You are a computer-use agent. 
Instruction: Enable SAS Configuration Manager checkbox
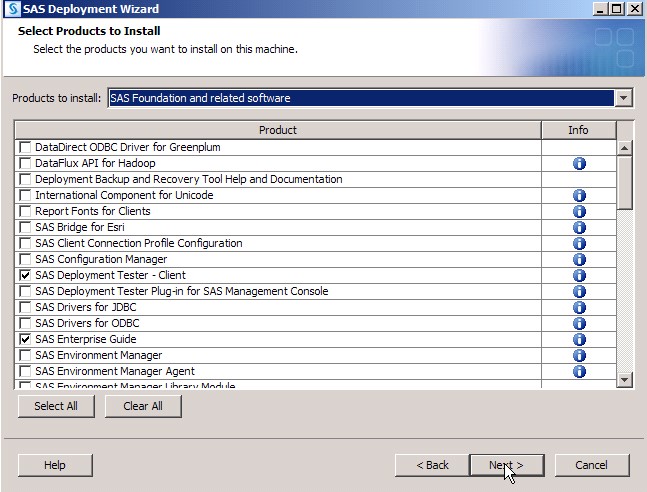[25, 259]
